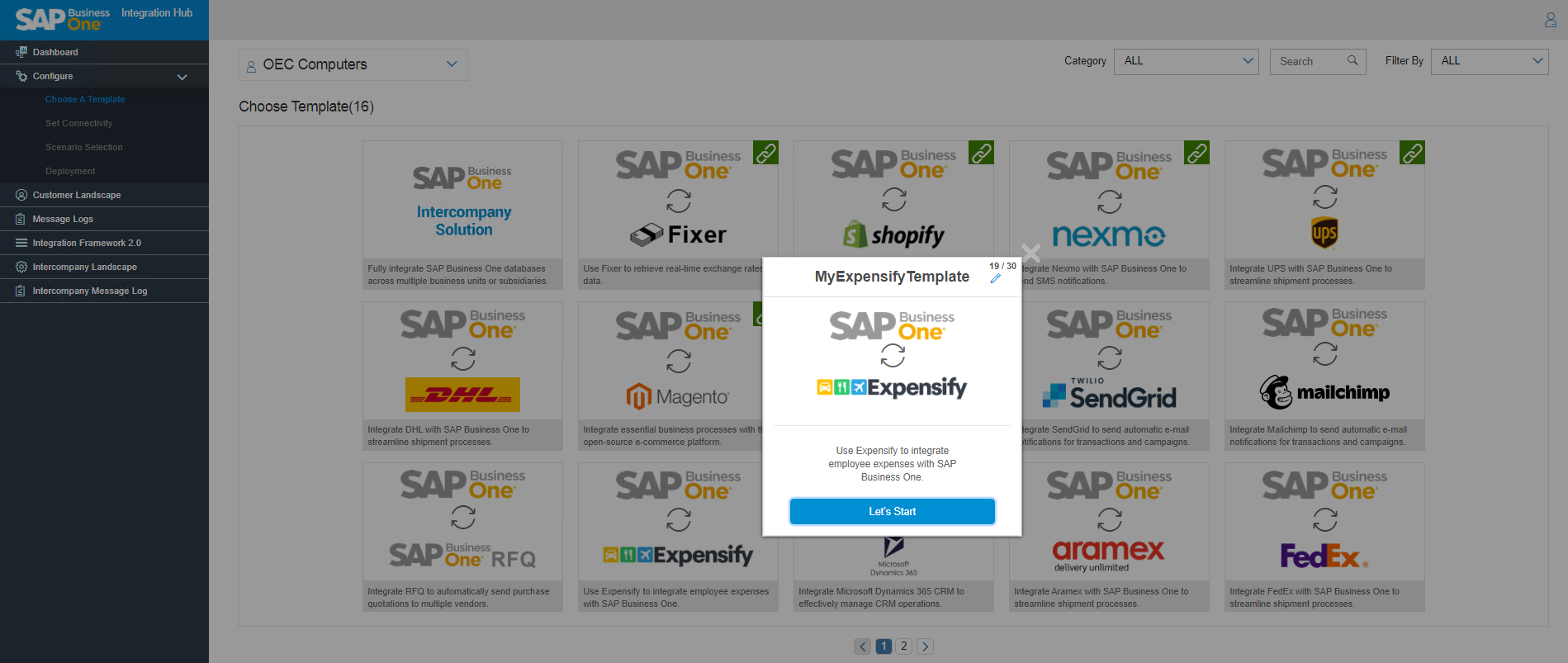Screen dimensions: 1568x663
Task: Click the next page arrow
Action: [926, 646]
